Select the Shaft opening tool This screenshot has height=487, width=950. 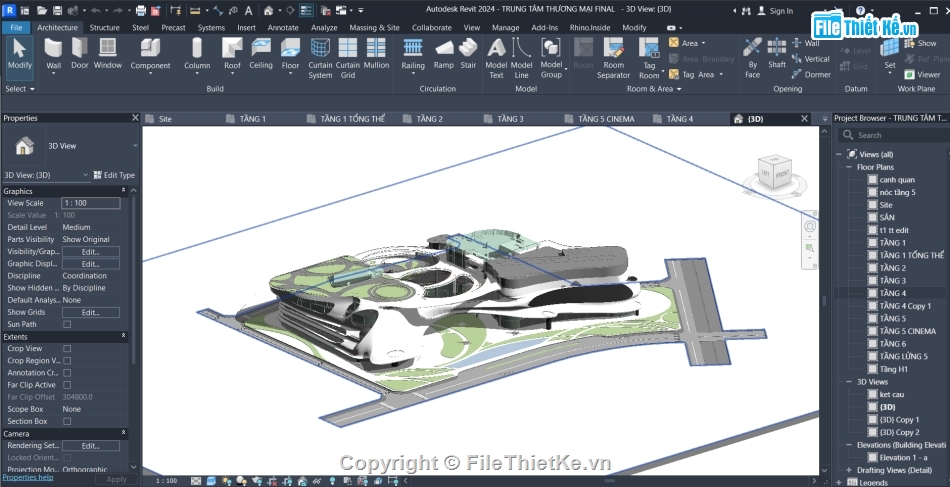(777, 53)
